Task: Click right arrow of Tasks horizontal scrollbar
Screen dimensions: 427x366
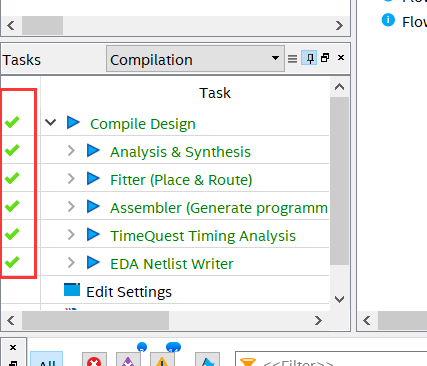Action: 318,321
